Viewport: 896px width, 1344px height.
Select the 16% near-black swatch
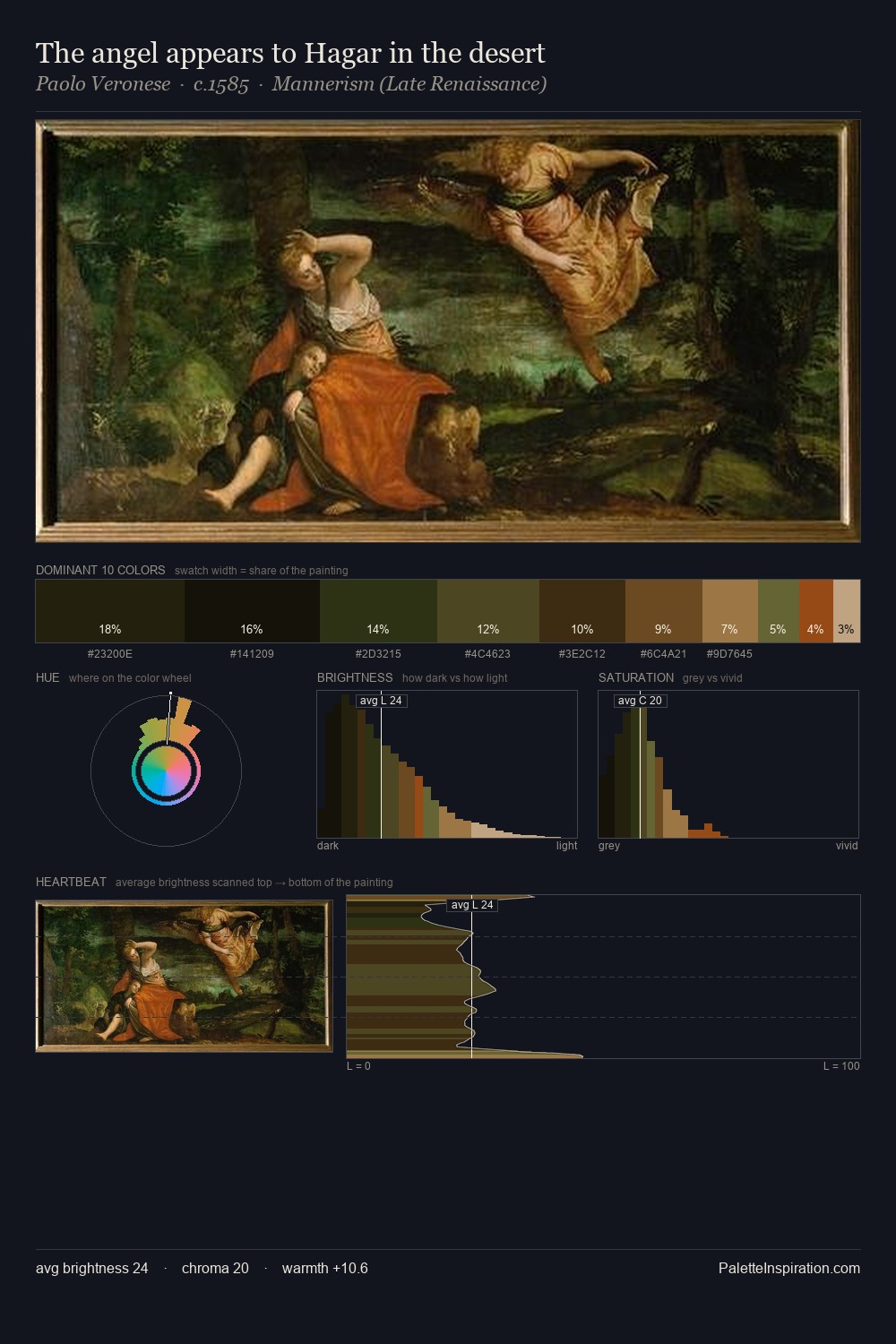pos(252,611)
